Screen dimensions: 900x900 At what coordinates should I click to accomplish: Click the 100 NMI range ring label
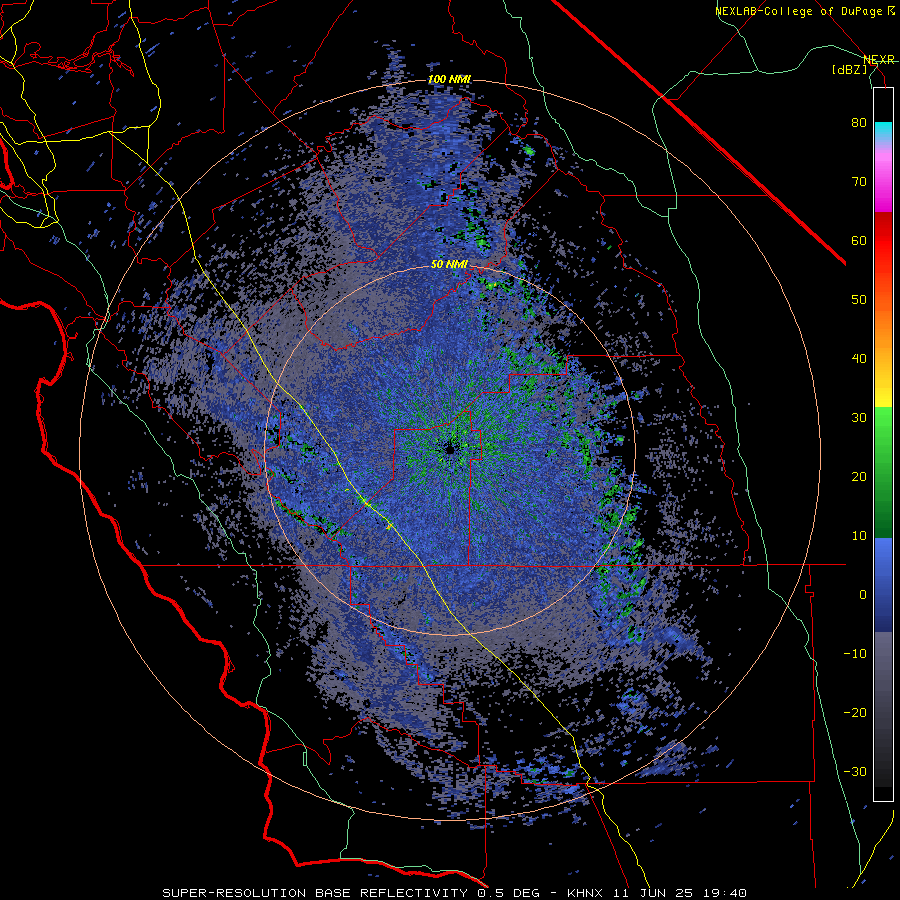(x=449, y=79)
